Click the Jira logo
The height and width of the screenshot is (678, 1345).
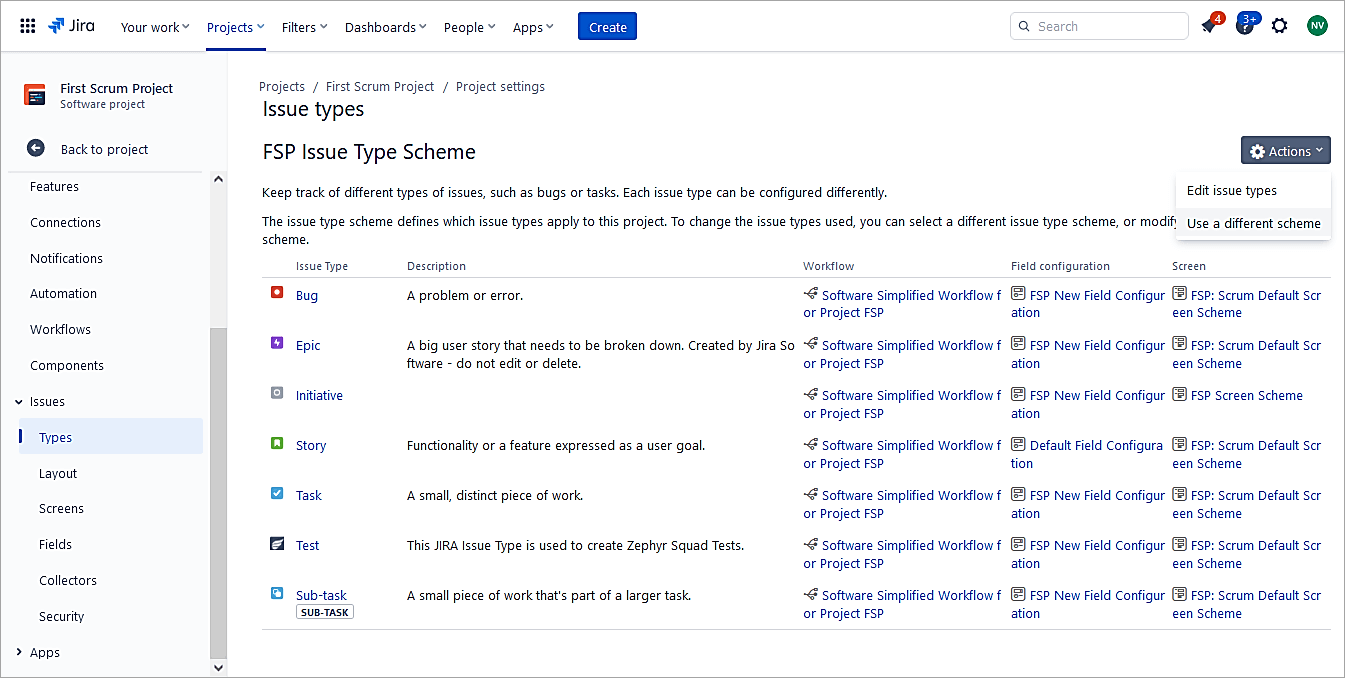(72, 26)
